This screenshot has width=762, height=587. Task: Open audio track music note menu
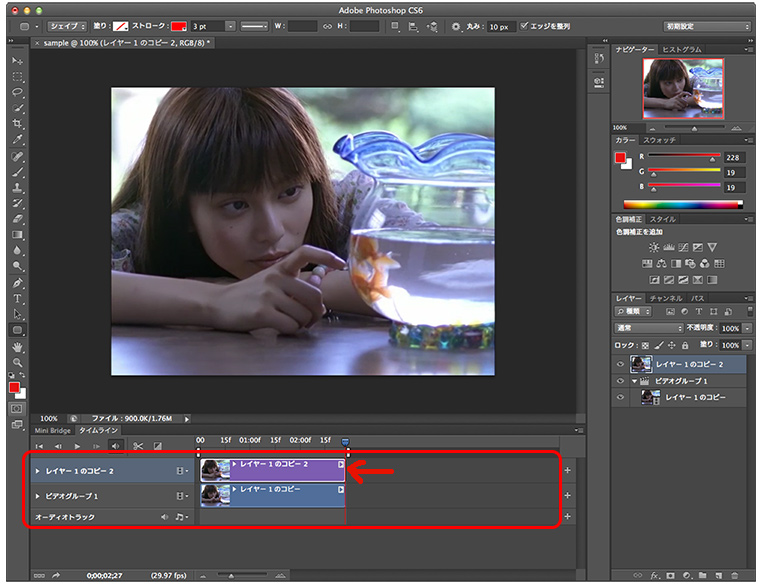pyautogui.click(x=181, y=517)
